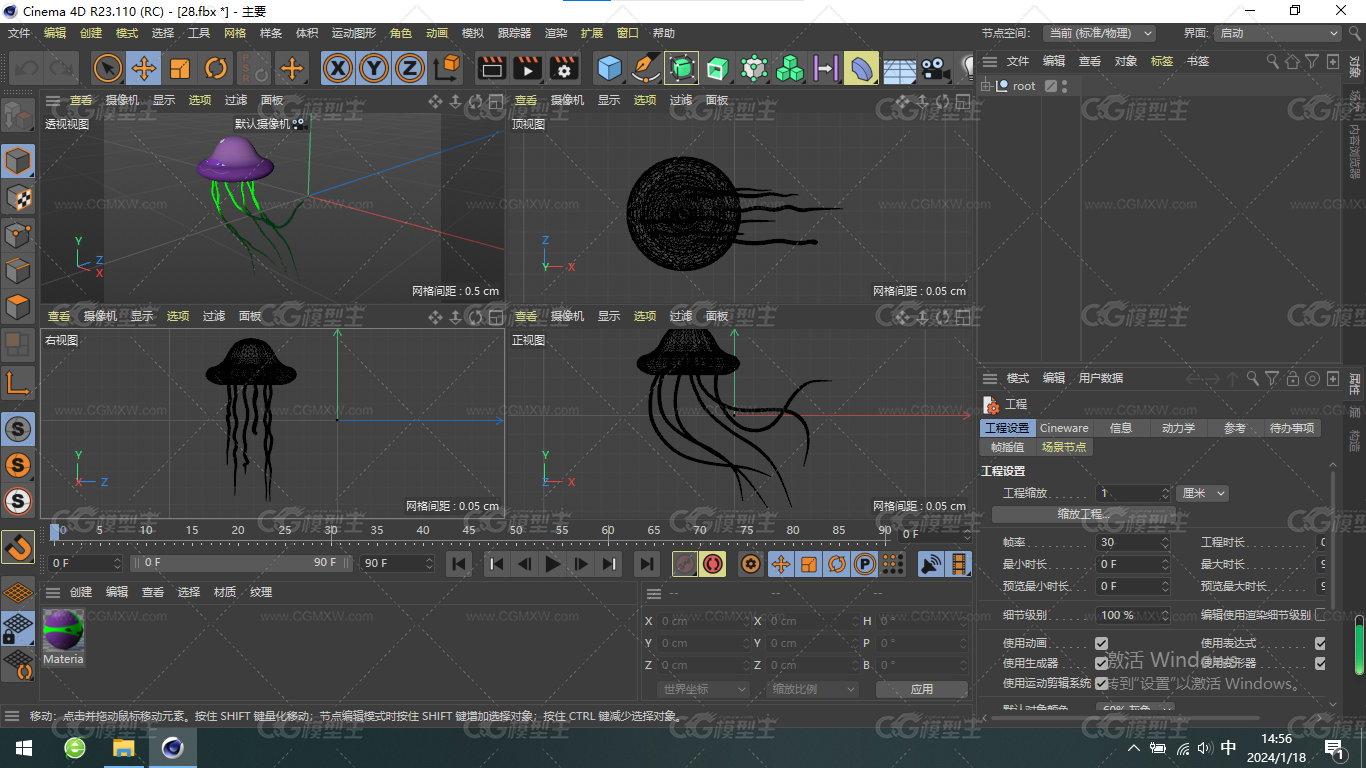This screenshot has height=768, width=1366.
Task: Select the Materia material thumbnail
Action: [x=63, y=637]
